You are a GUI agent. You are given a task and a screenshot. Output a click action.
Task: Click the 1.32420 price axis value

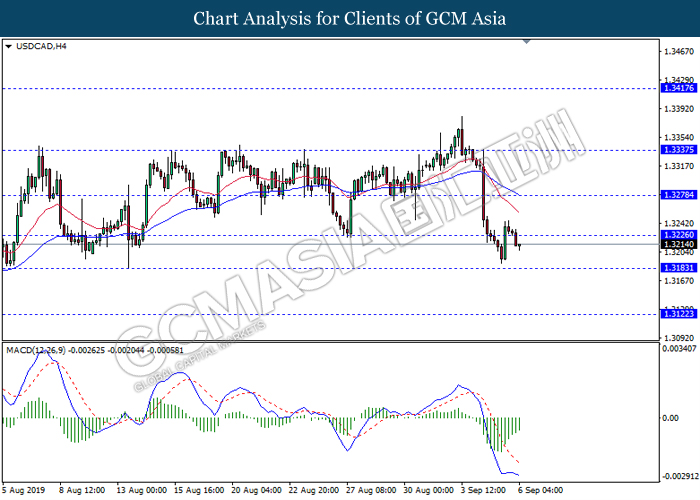pyautogui.click(x=679, y=223)
